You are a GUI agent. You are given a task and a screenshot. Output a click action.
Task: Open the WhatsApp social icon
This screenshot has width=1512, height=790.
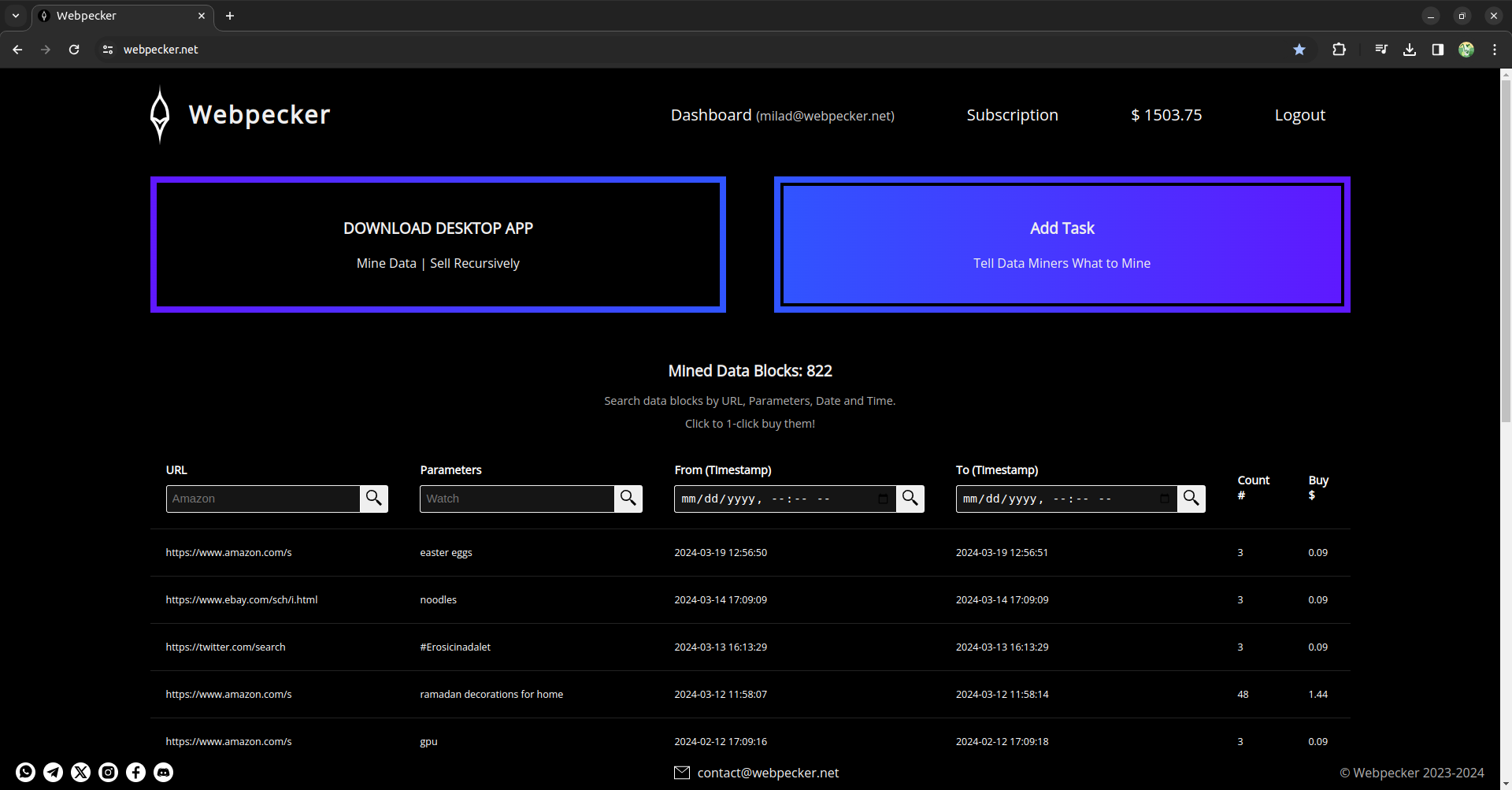[25, 772]
